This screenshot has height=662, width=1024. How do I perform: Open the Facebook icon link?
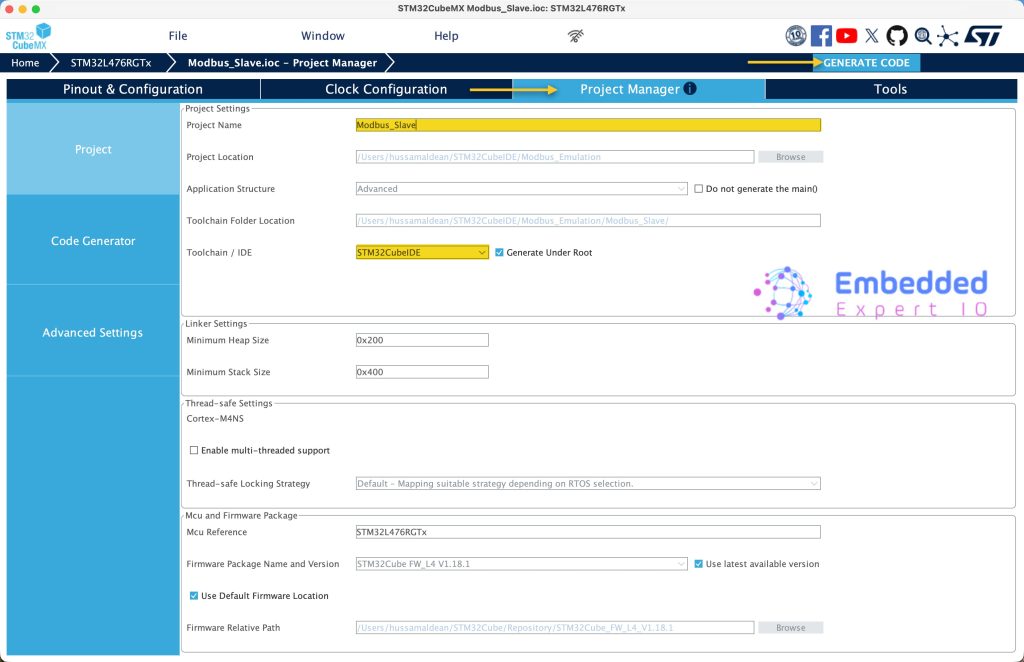tap(821, 36)
